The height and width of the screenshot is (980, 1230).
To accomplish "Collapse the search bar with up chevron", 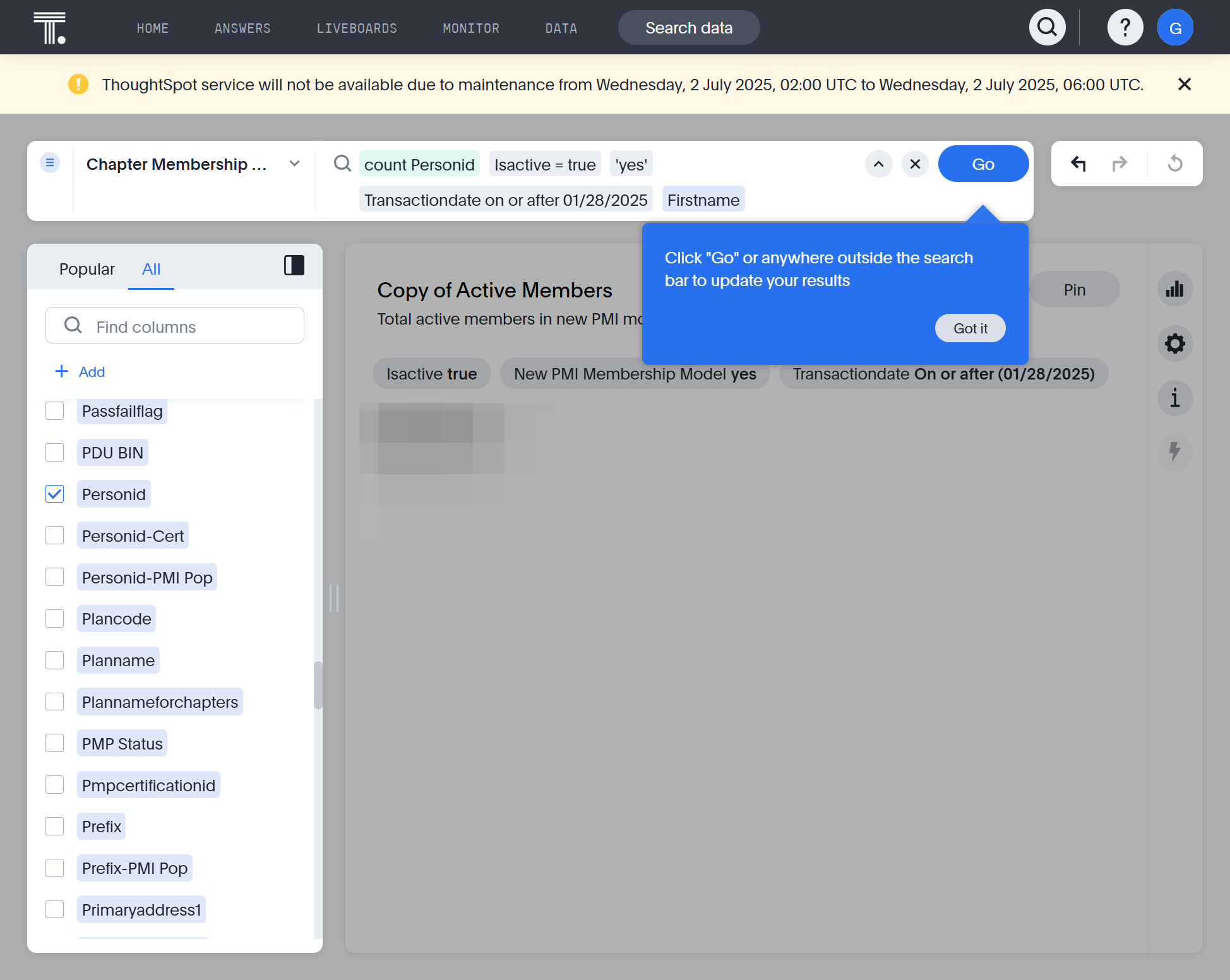I will click(x=878, y=164).
